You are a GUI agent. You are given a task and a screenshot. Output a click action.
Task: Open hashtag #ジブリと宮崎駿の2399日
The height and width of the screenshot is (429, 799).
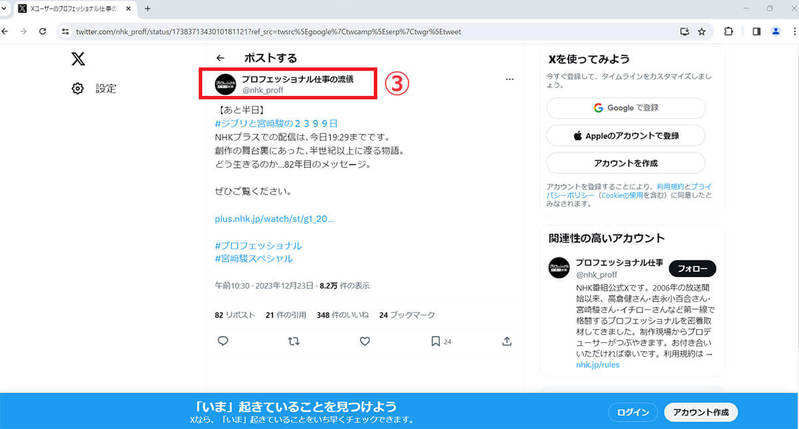(x=276, y=123)
